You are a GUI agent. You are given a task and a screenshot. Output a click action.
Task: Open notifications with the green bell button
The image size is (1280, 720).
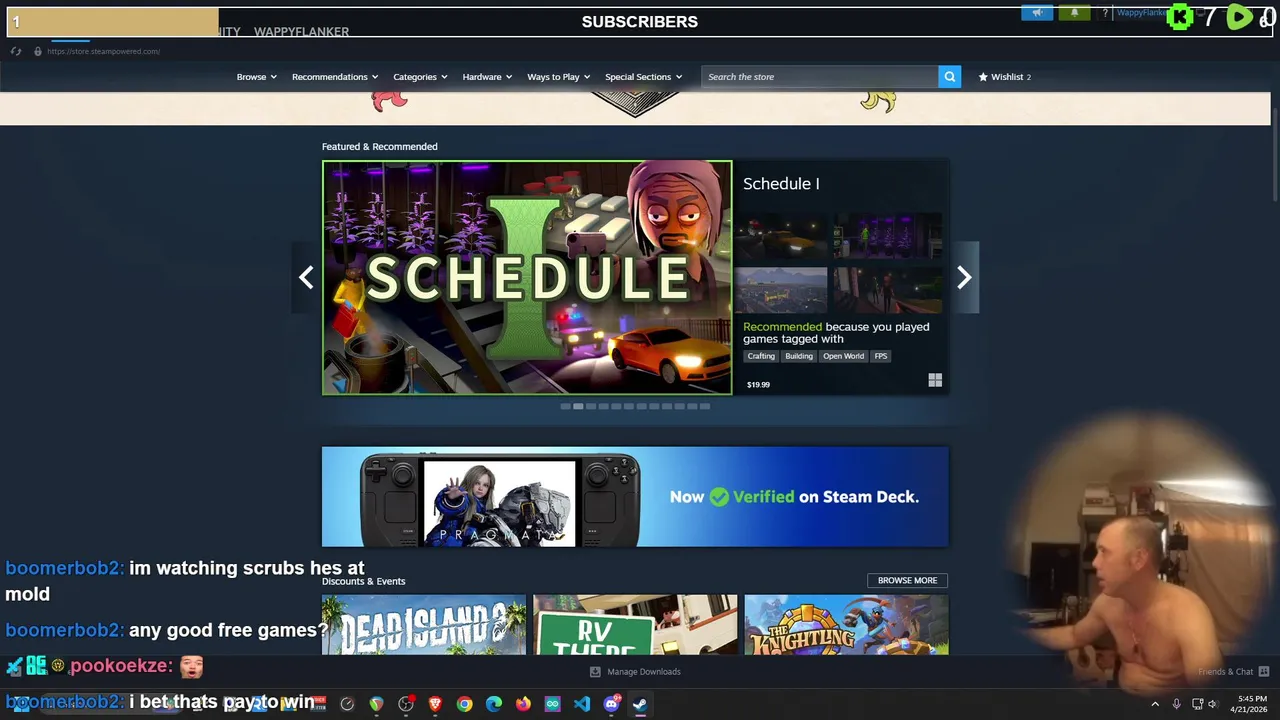pos(1075,13)
